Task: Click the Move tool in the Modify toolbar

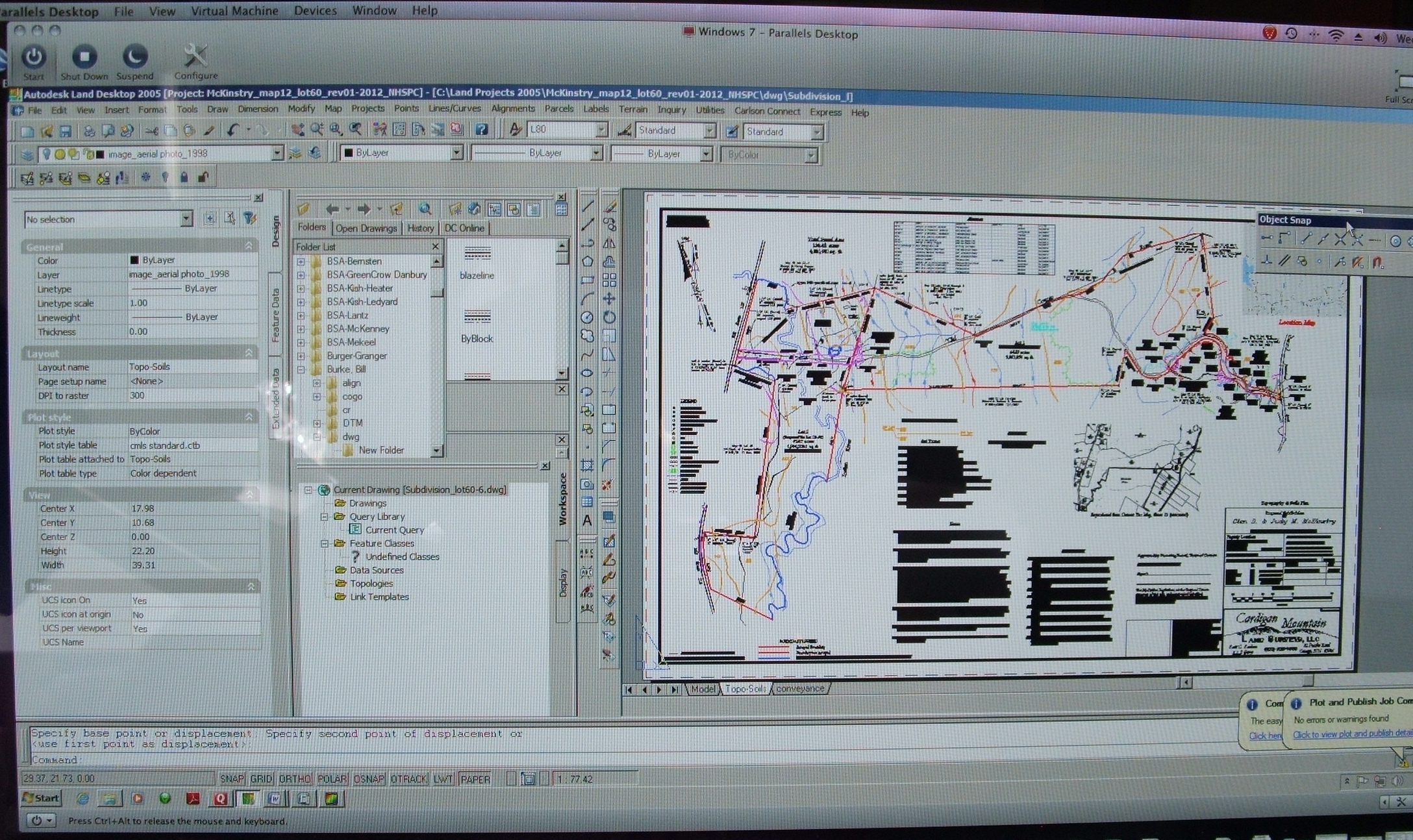Action: (x=609, y=299)
